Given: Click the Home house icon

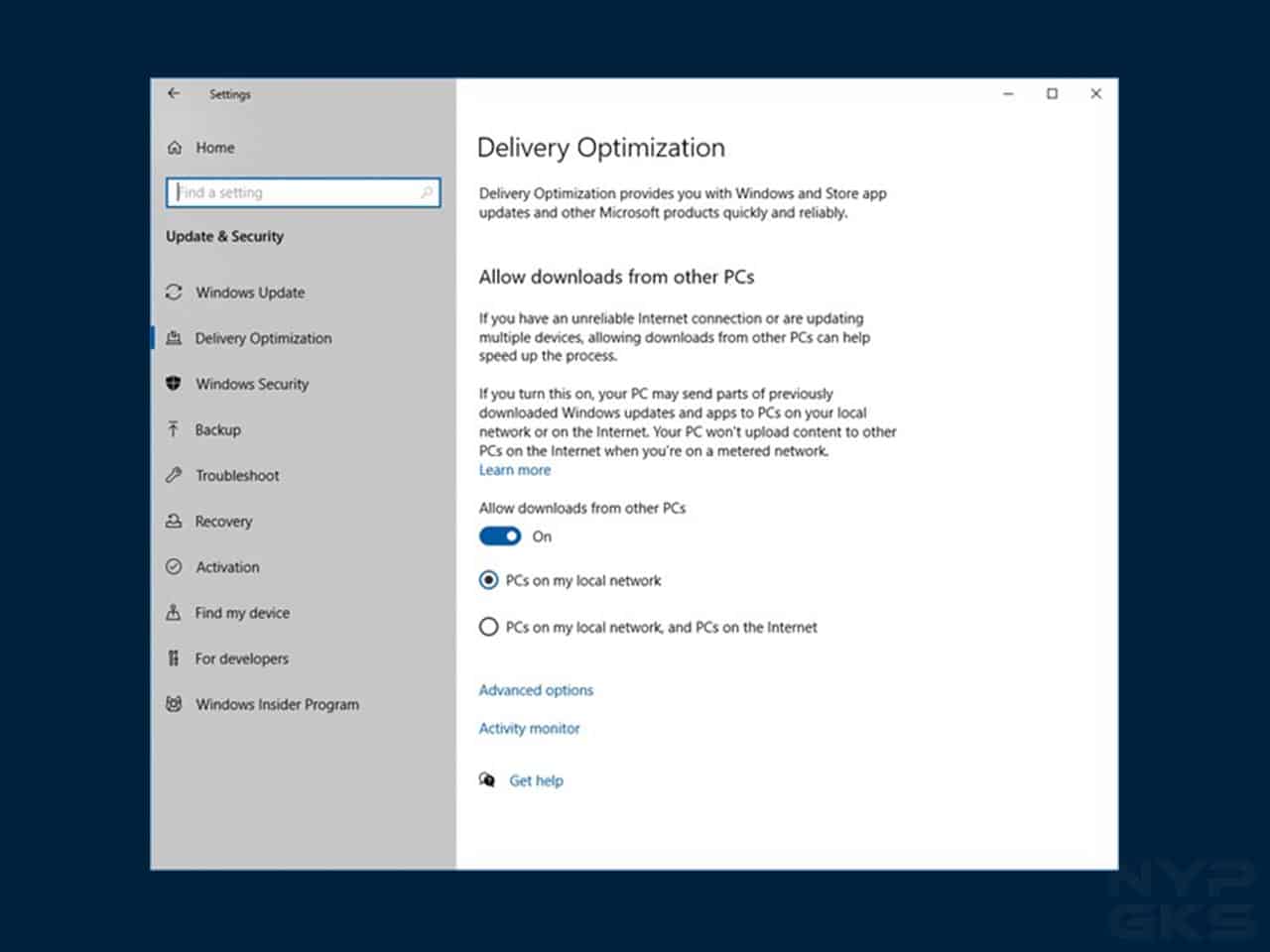Looking at the screenshot, I should 175,148.
